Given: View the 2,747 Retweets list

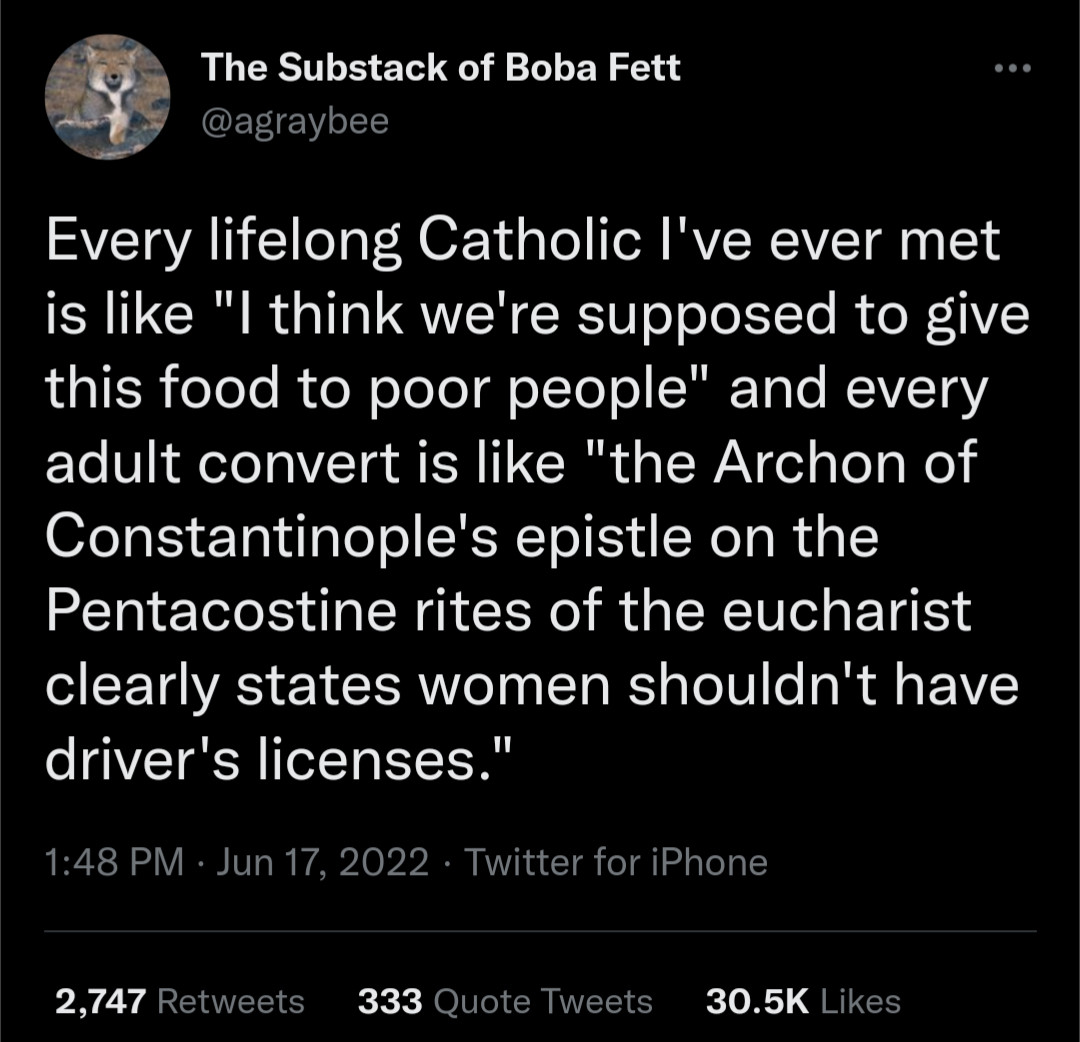Looking at the screenshot, I should (x=180, y=1001).
